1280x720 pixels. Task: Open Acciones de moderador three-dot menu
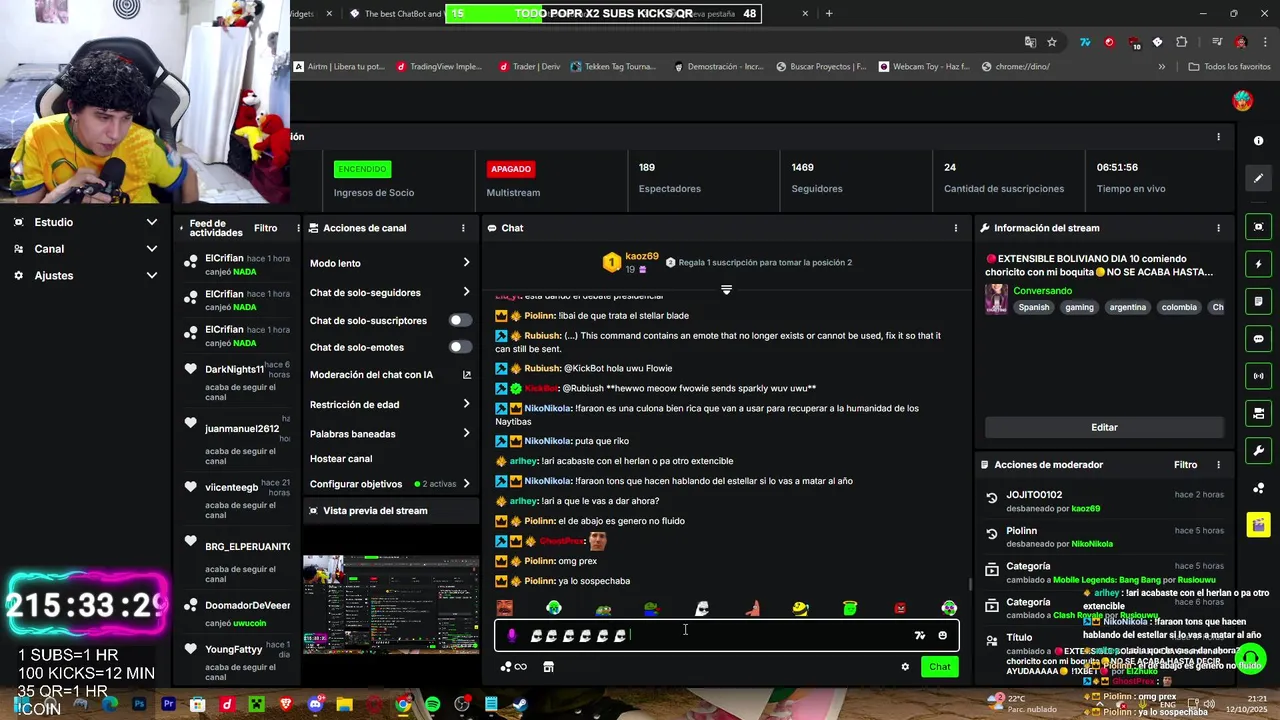click(x=1218, y=465)
